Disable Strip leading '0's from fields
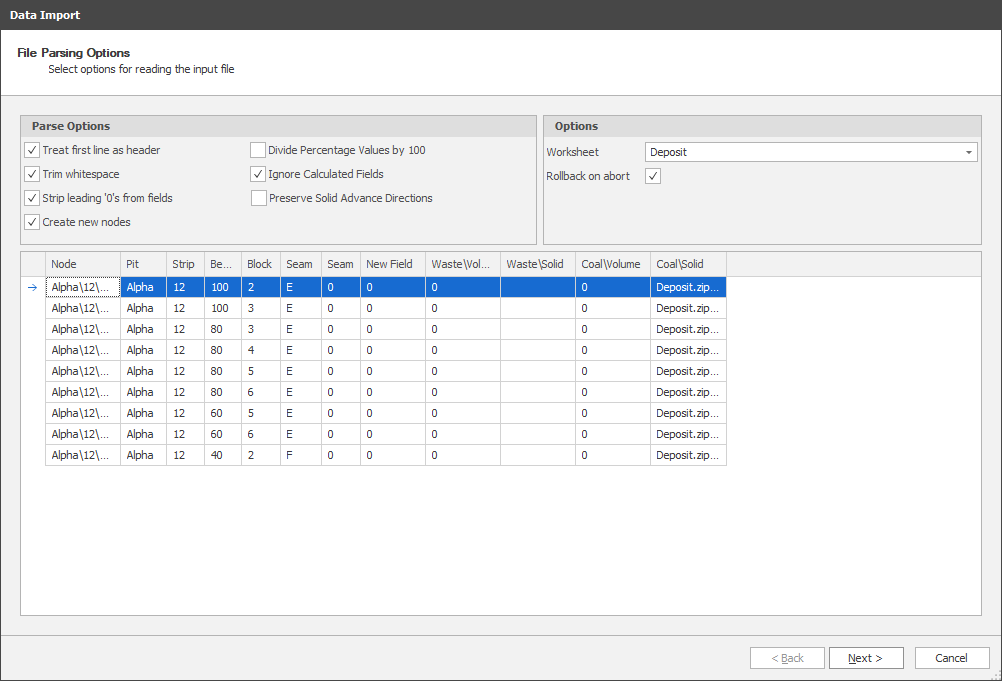 [x=32, y=198]
